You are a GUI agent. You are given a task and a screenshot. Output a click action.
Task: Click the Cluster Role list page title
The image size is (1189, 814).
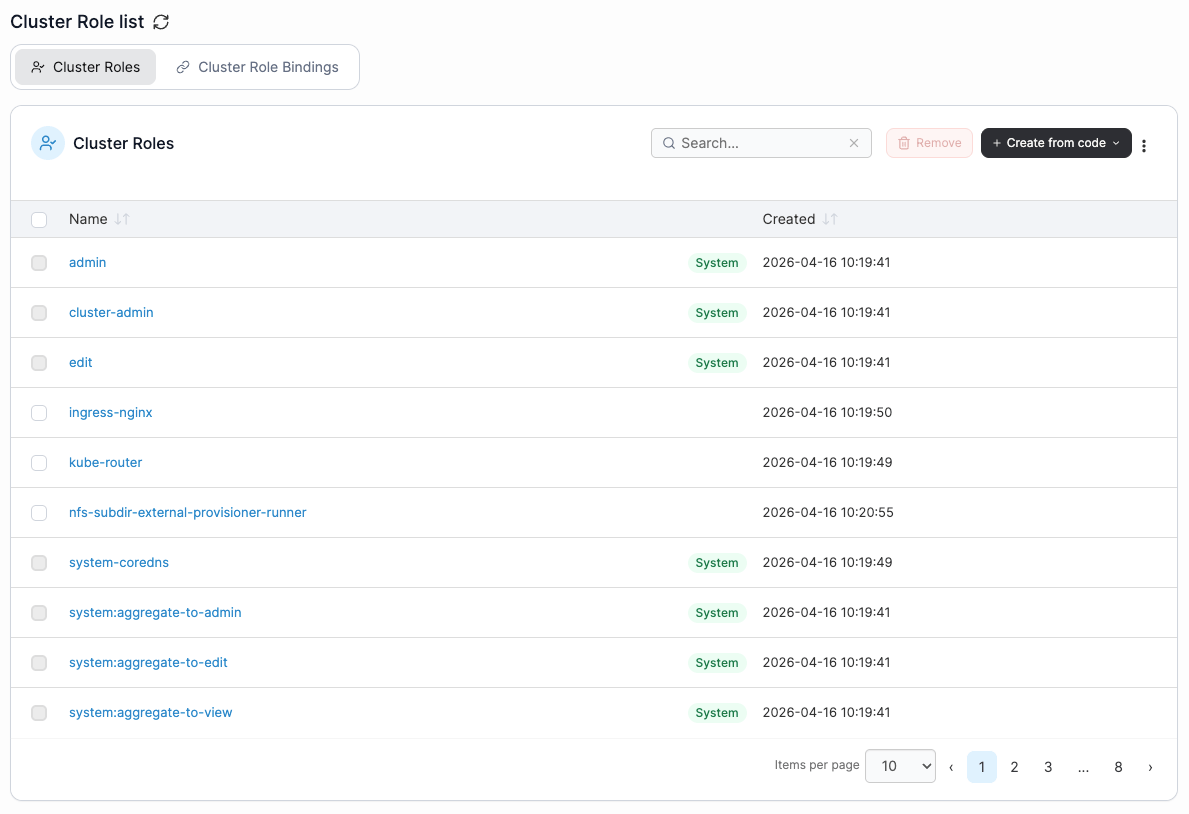pos(77,22)
